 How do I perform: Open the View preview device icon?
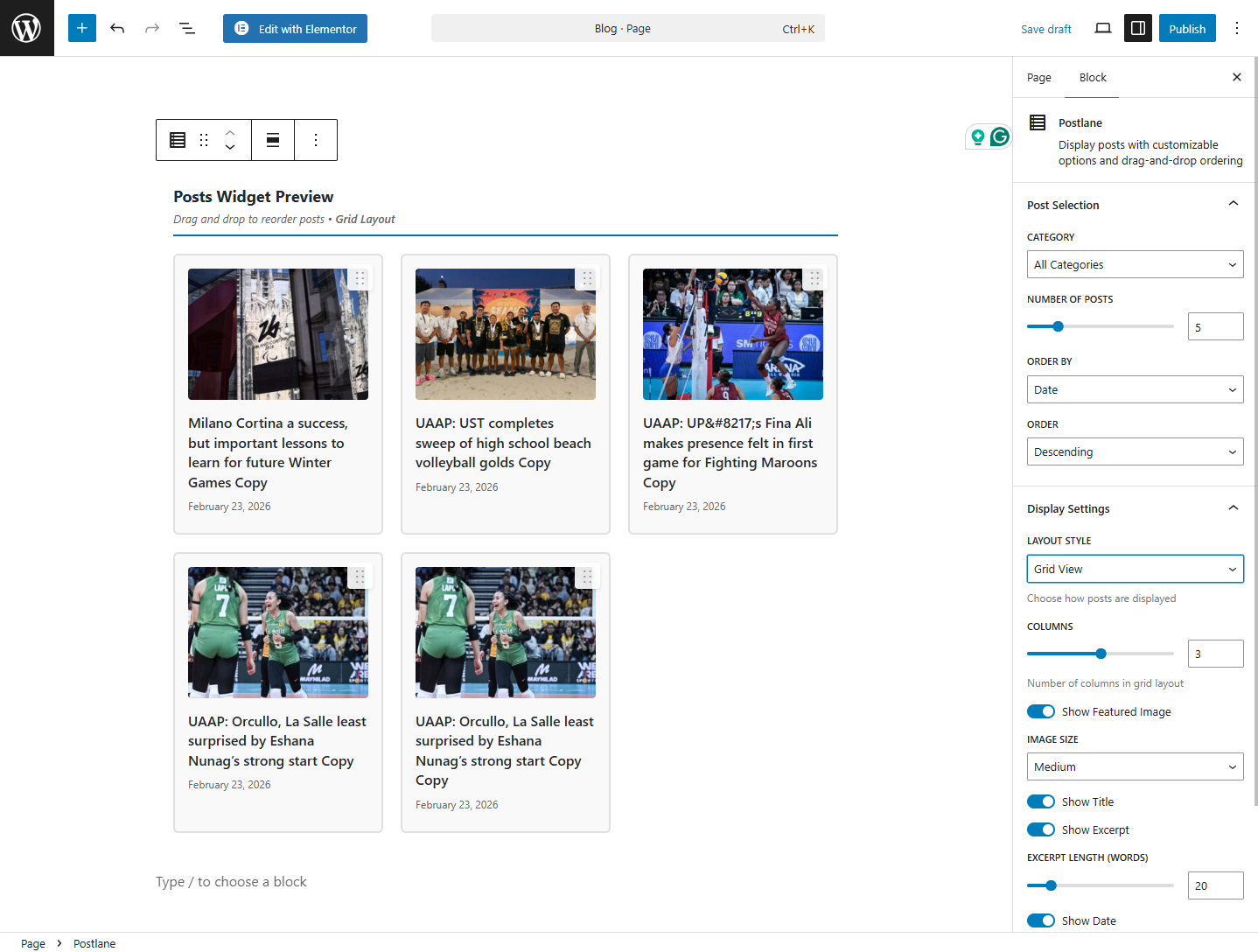(1102, 28)
